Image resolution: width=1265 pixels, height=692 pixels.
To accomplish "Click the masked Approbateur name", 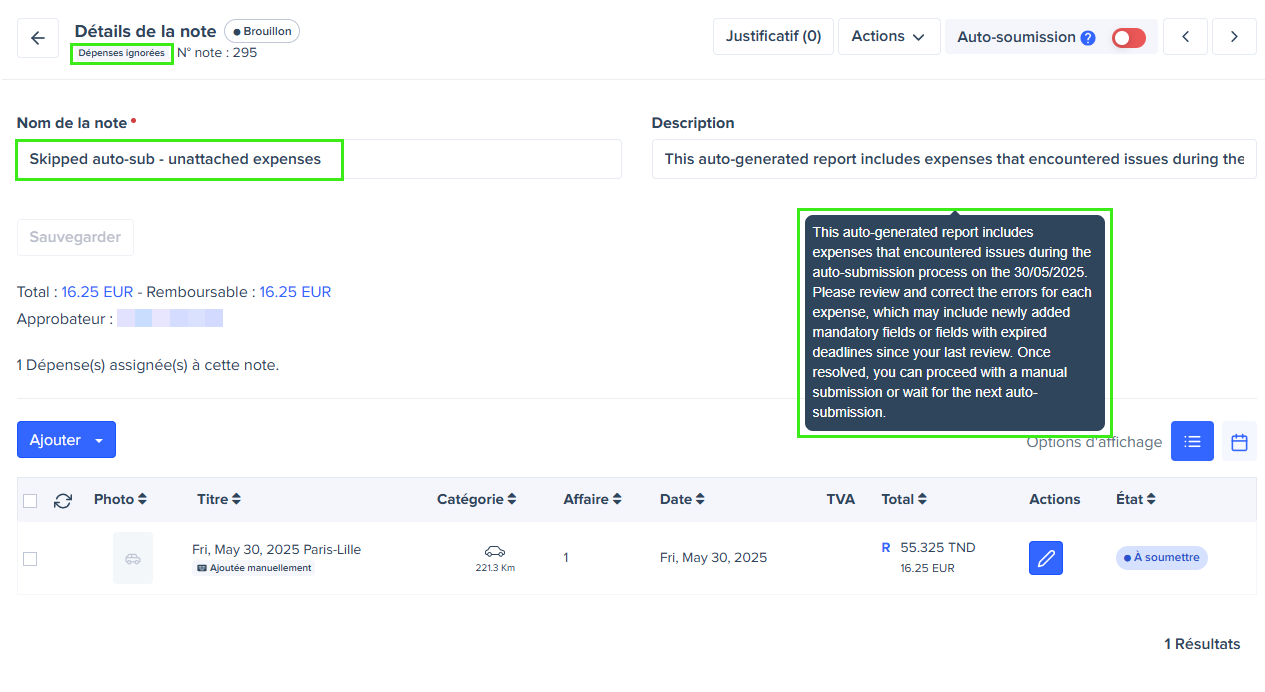I will point(170,319).
